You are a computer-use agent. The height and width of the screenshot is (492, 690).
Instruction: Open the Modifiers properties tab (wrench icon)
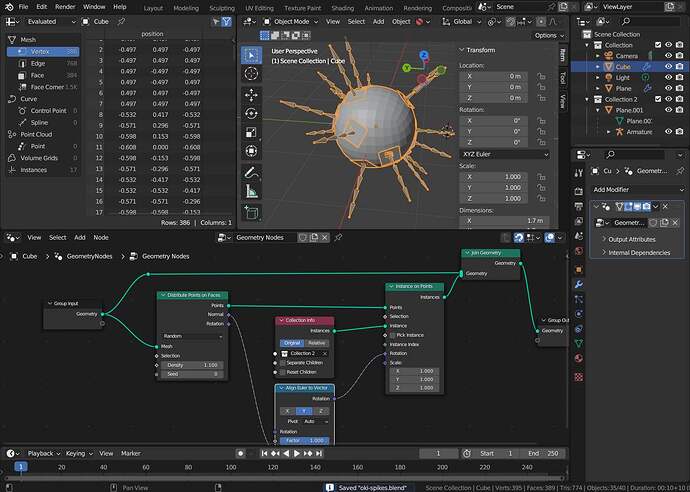pyautogui.click(x=579, y=284)
